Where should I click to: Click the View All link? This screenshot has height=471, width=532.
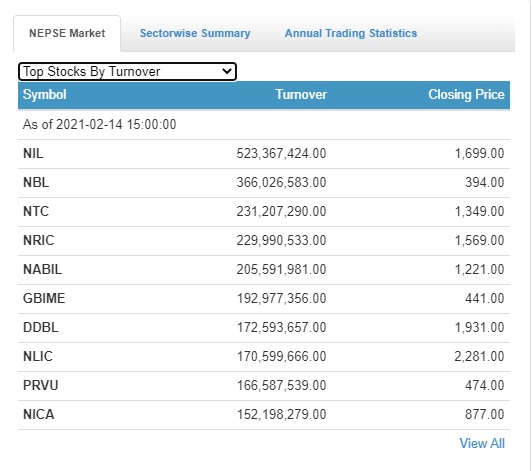[x=482, y=443]
